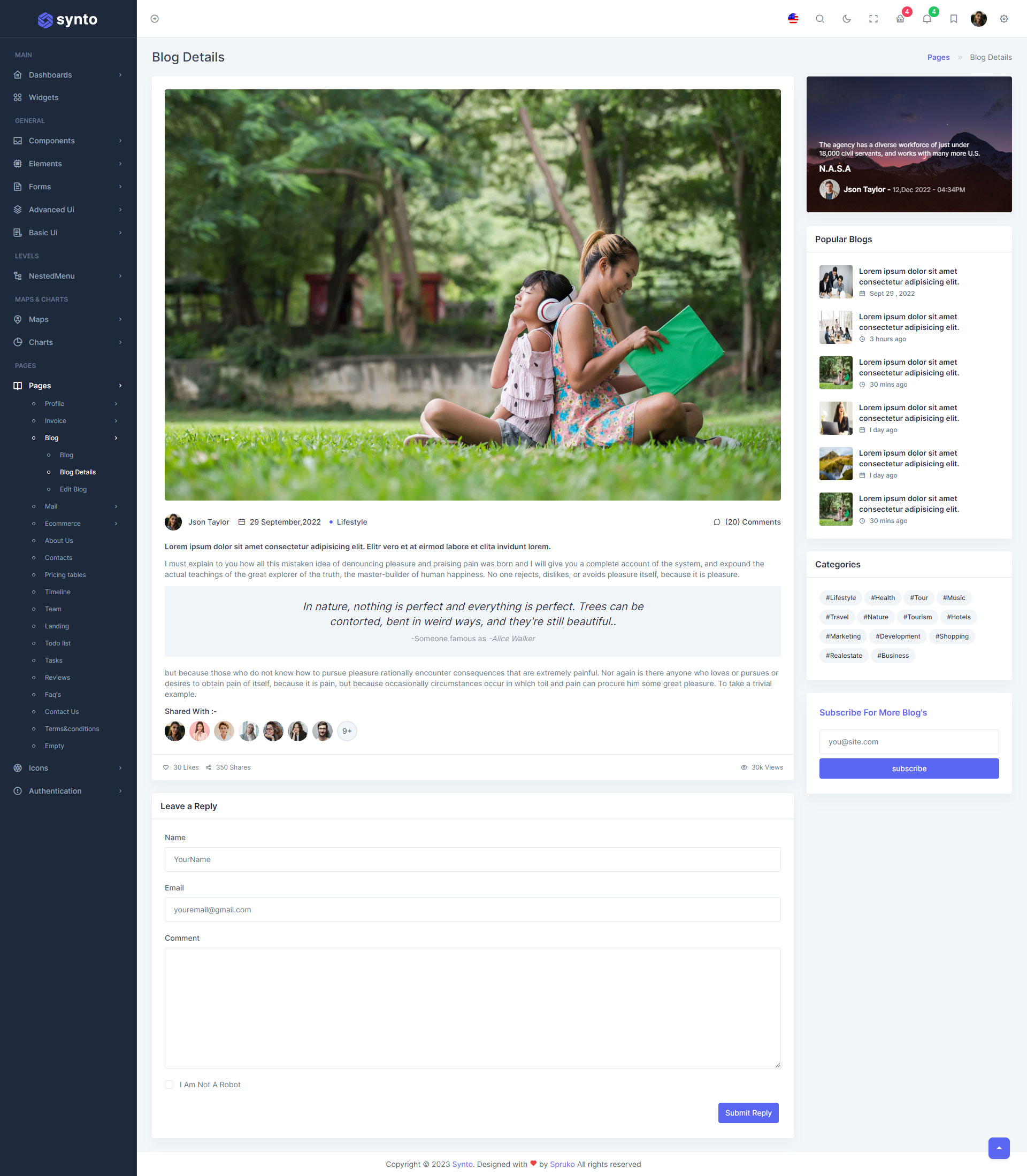
Task: Enter fullscreen mode icon
Action: point(873,19)
